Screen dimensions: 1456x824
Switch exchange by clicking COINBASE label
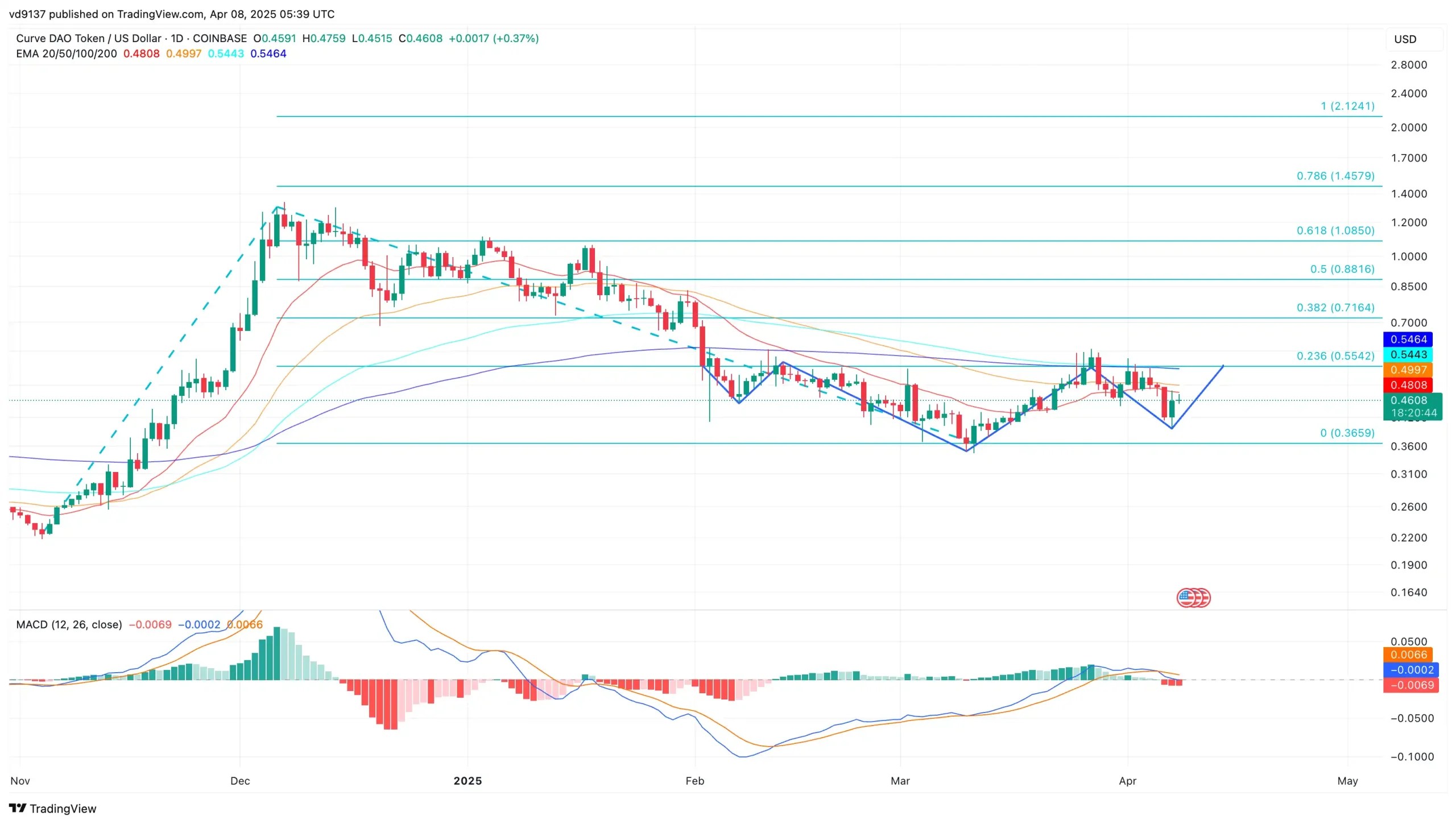(x=221, y=39)
